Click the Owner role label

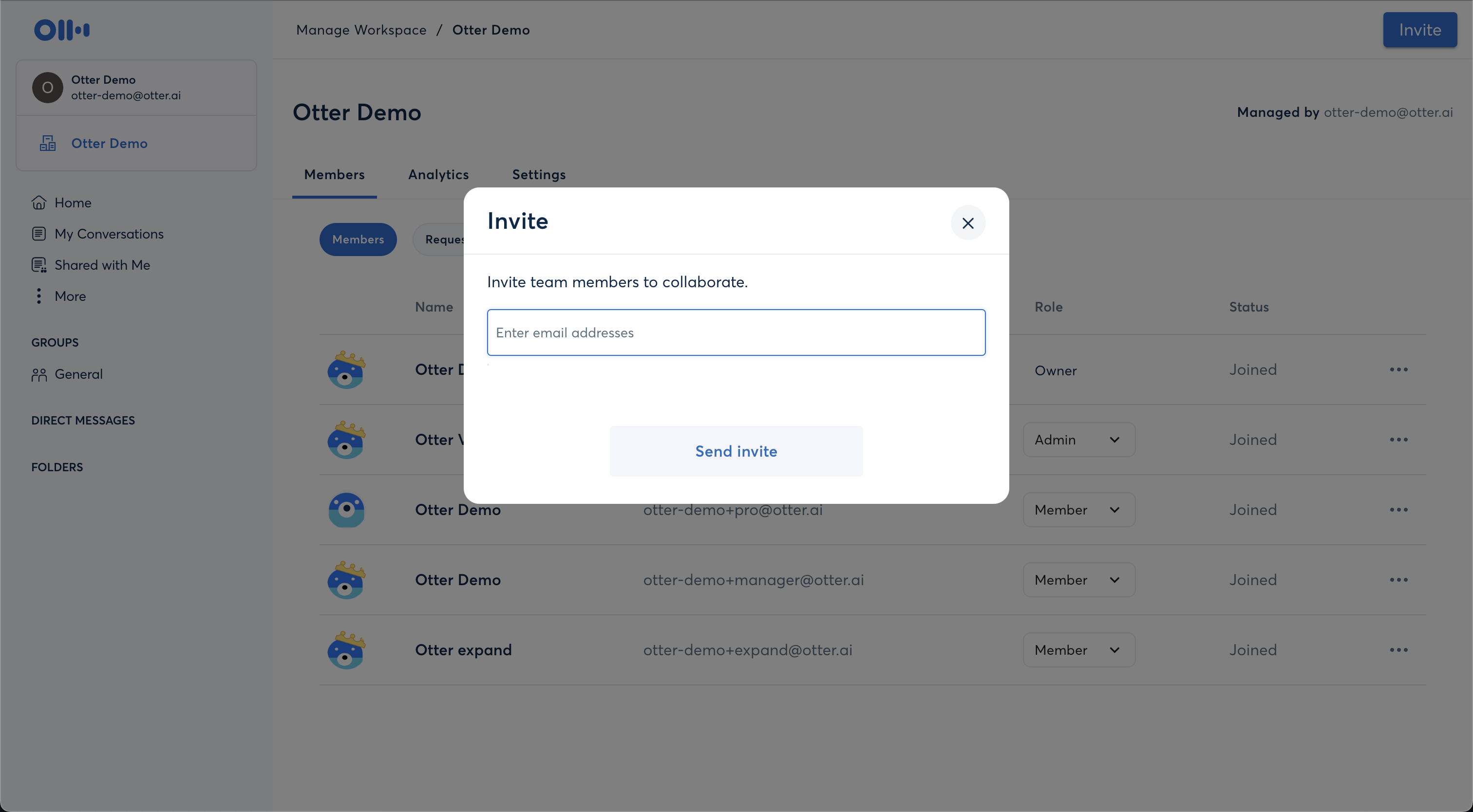(x=1056, y=370)
